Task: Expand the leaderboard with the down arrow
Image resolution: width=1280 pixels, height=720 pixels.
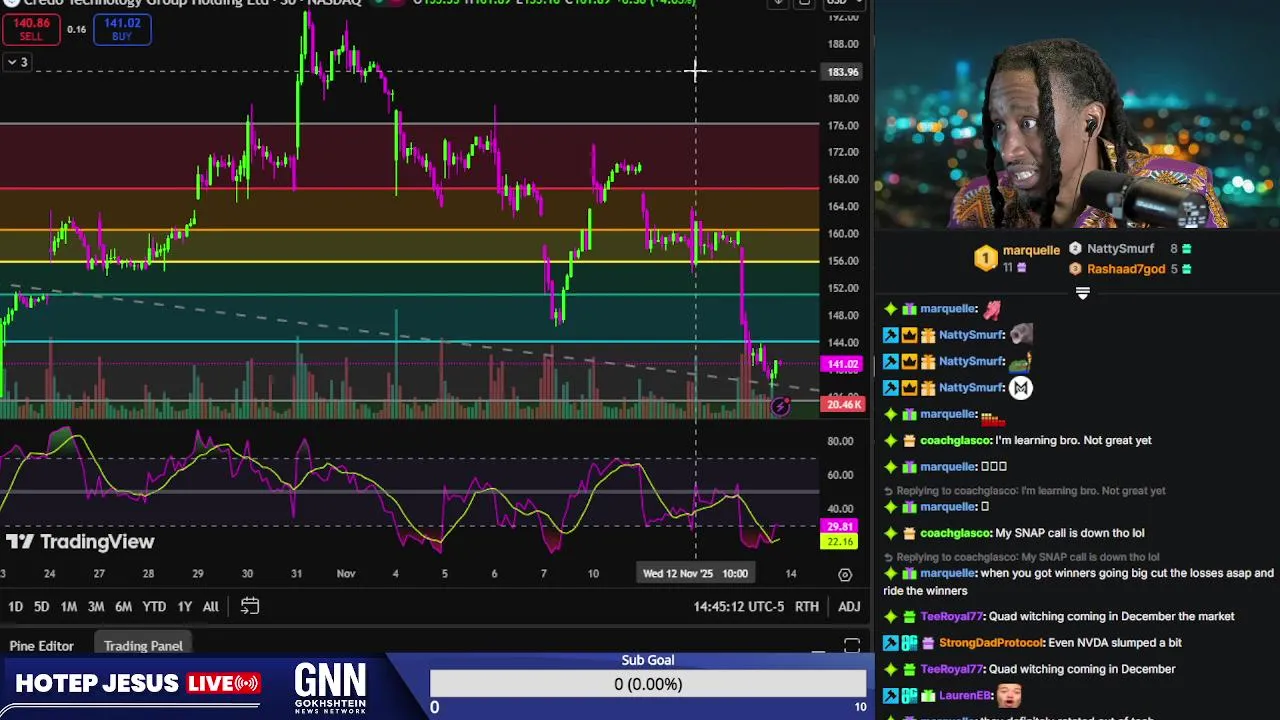Action: click(1082, 293)
